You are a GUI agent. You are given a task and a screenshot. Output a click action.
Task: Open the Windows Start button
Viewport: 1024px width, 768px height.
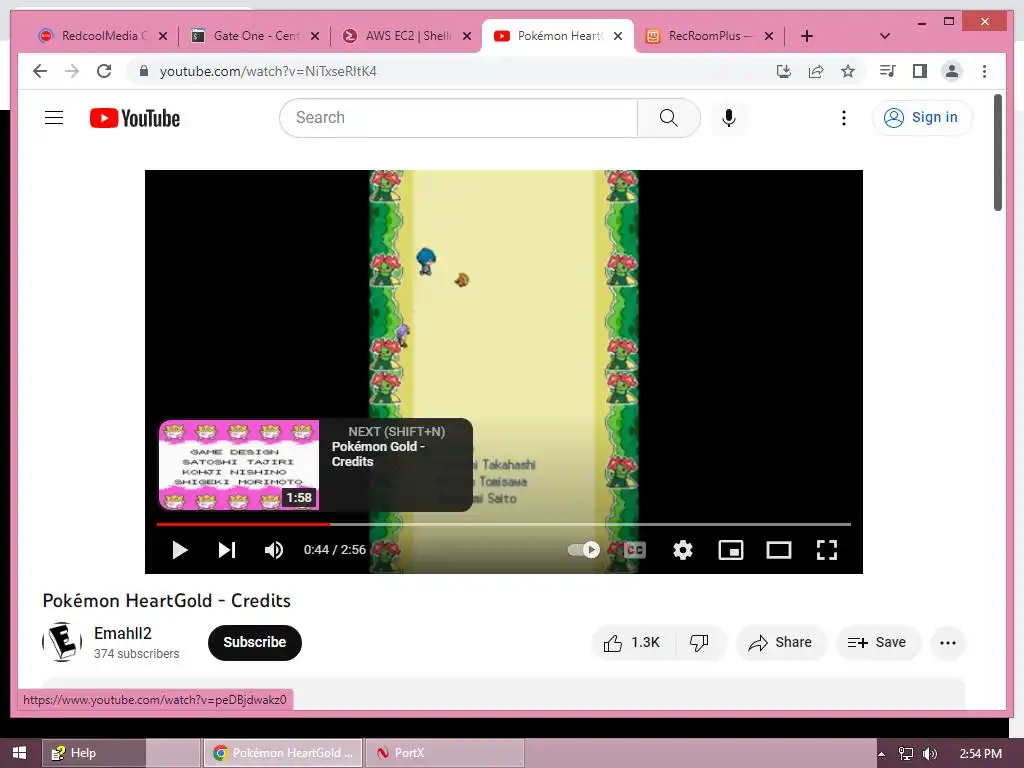(x=20, y=753)
